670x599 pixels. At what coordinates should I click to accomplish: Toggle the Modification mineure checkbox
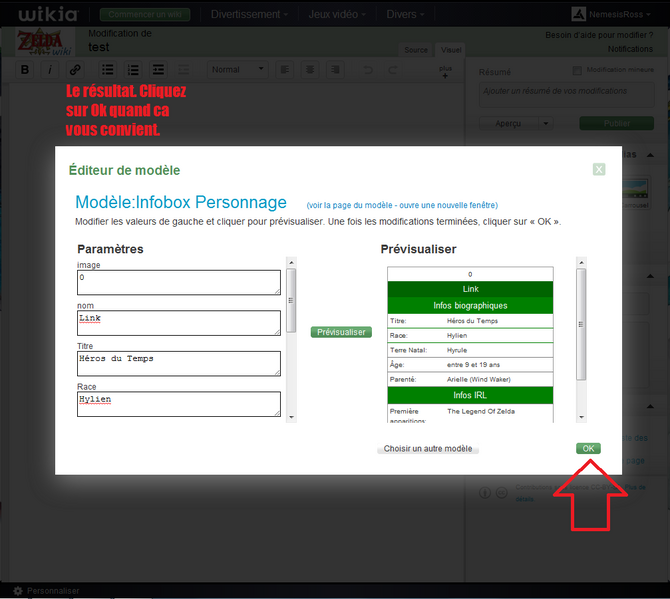point(577,70)
